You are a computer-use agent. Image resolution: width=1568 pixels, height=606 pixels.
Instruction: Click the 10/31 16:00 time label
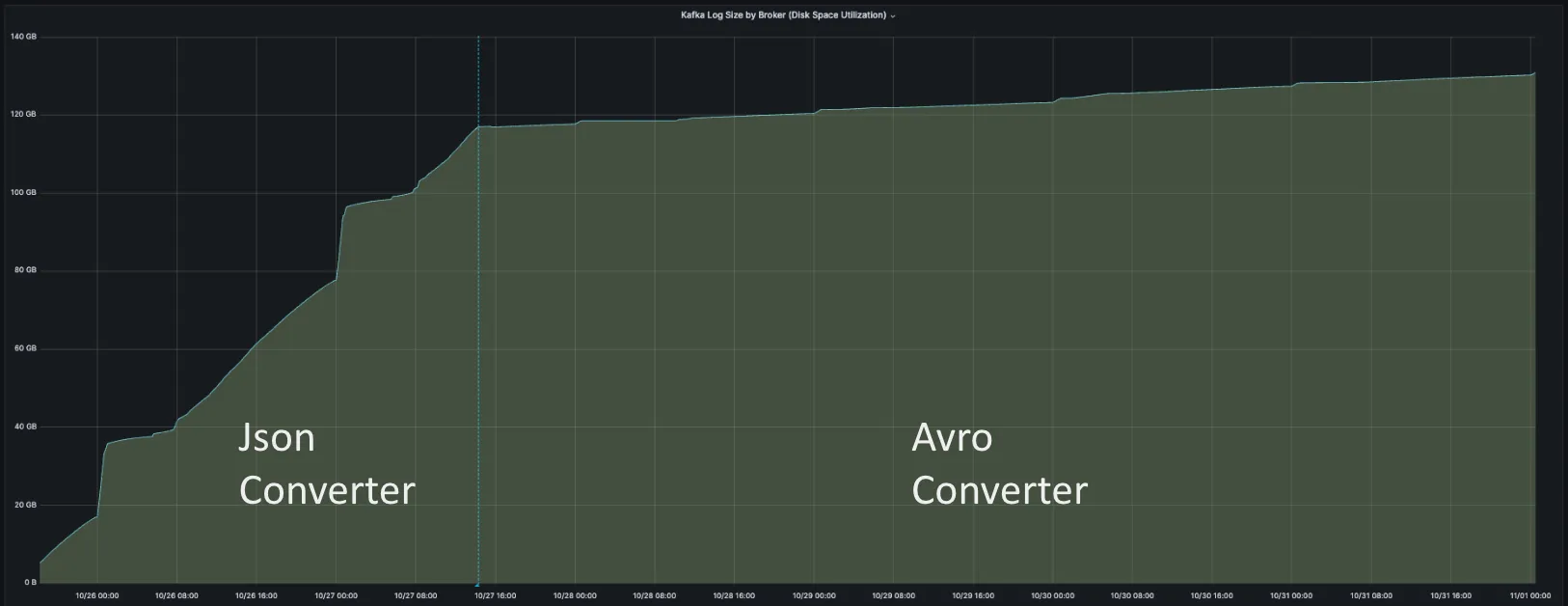tap(1451, 595)
